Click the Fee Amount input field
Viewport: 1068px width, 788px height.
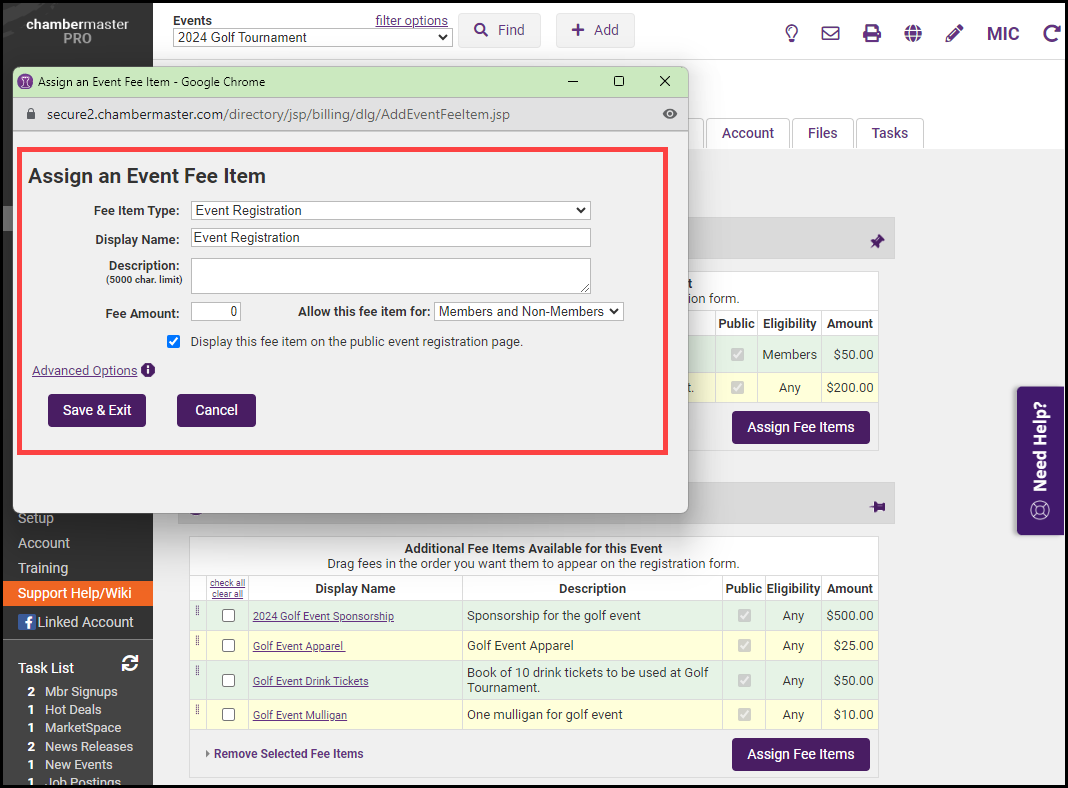[215, 312]
